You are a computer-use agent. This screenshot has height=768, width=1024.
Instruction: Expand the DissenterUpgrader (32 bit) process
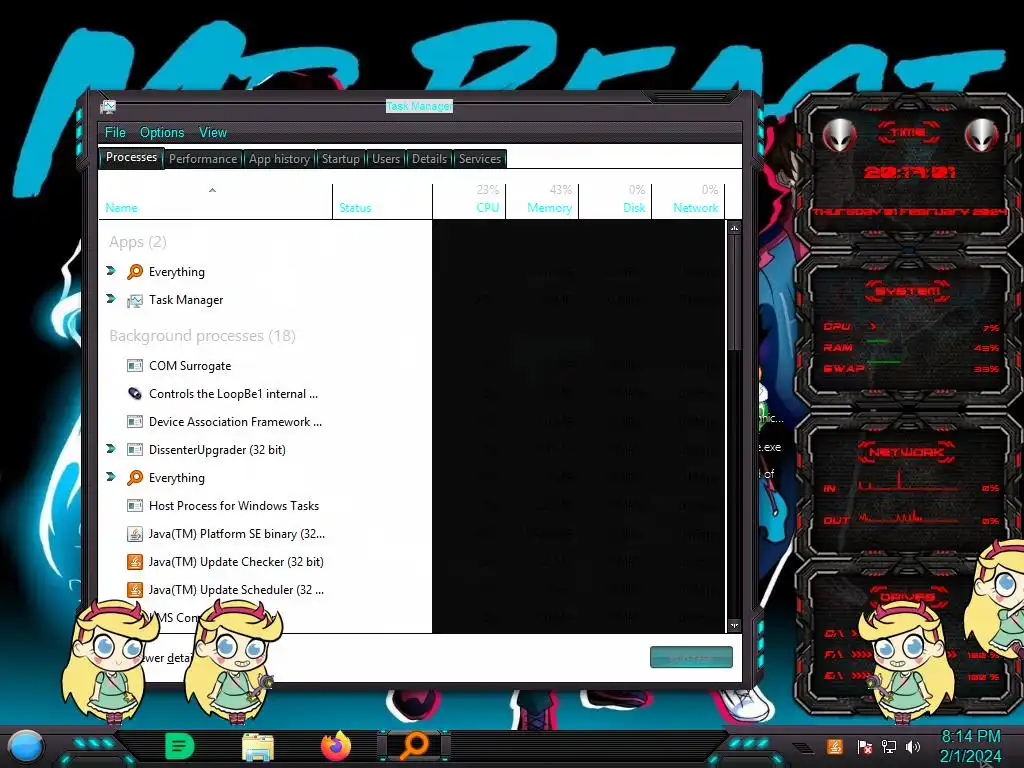tap(111, 449)
